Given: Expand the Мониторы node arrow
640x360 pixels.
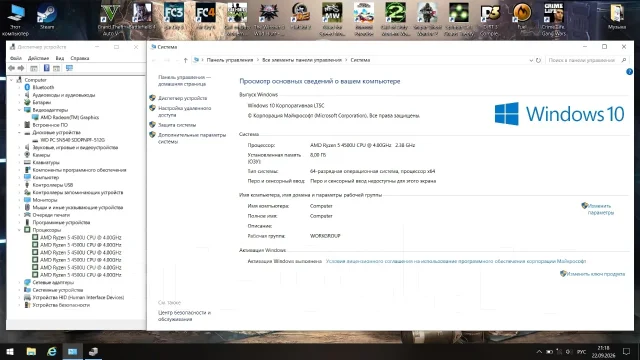Looking at the screenshot, I should tap(19, 200).
